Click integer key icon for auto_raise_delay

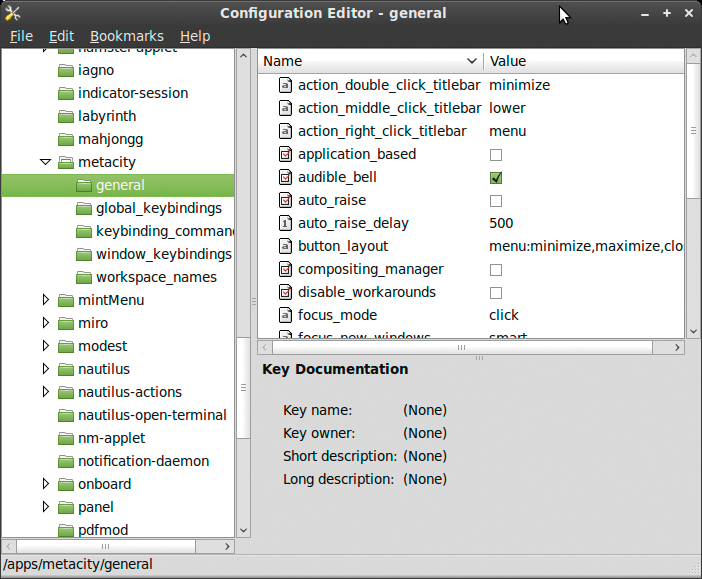[285, 223]
